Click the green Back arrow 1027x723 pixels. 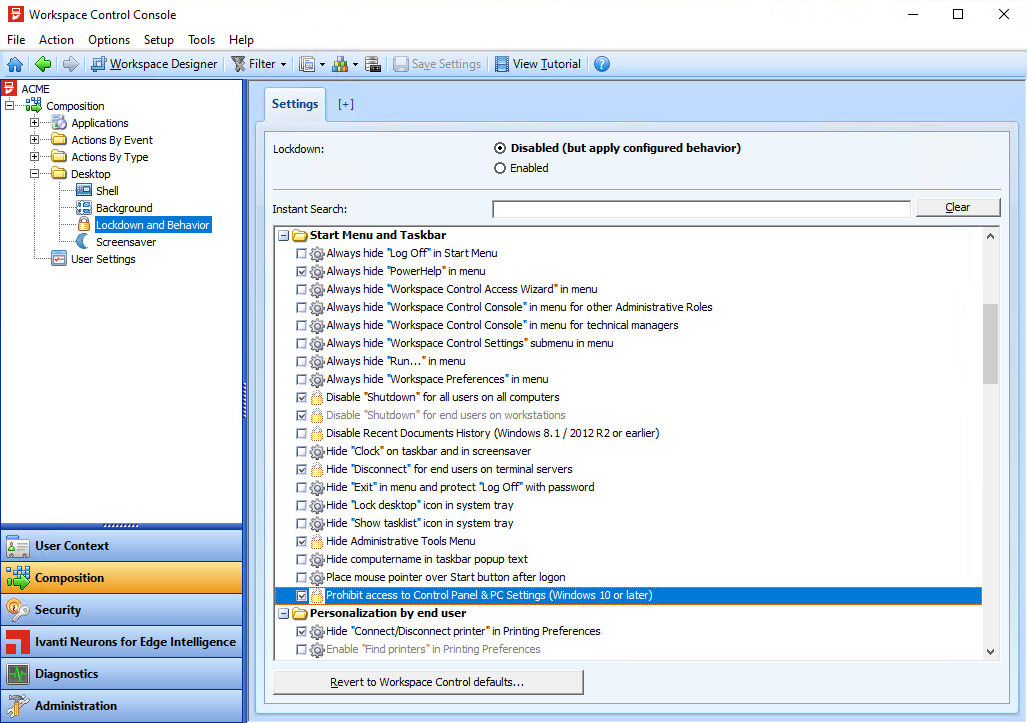coord(43,64)
